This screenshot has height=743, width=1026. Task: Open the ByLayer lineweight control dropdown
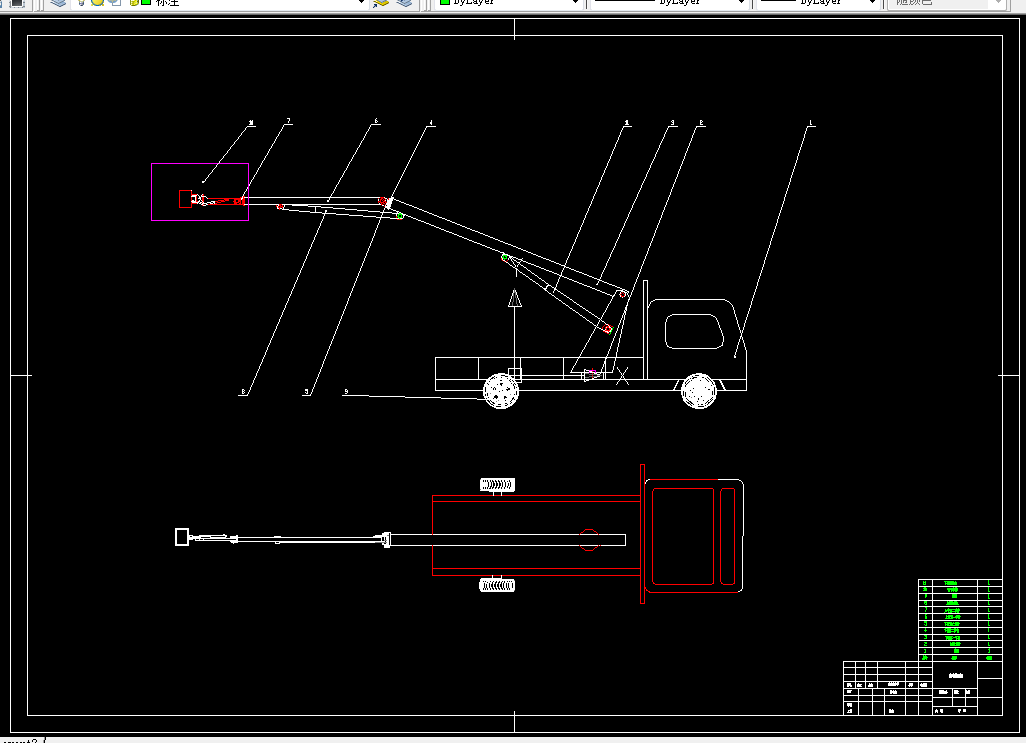(872, 2)
